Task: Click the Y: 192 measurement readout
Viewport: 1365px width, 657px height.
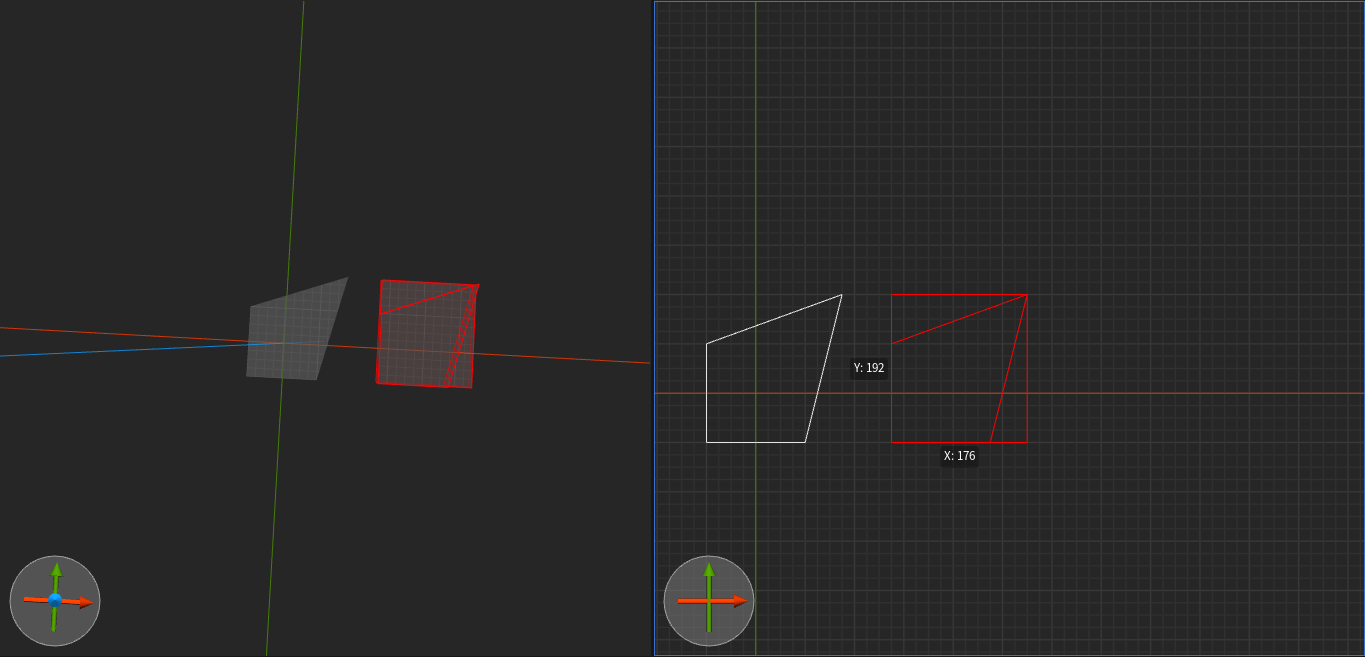Action: tap(868, 368)
